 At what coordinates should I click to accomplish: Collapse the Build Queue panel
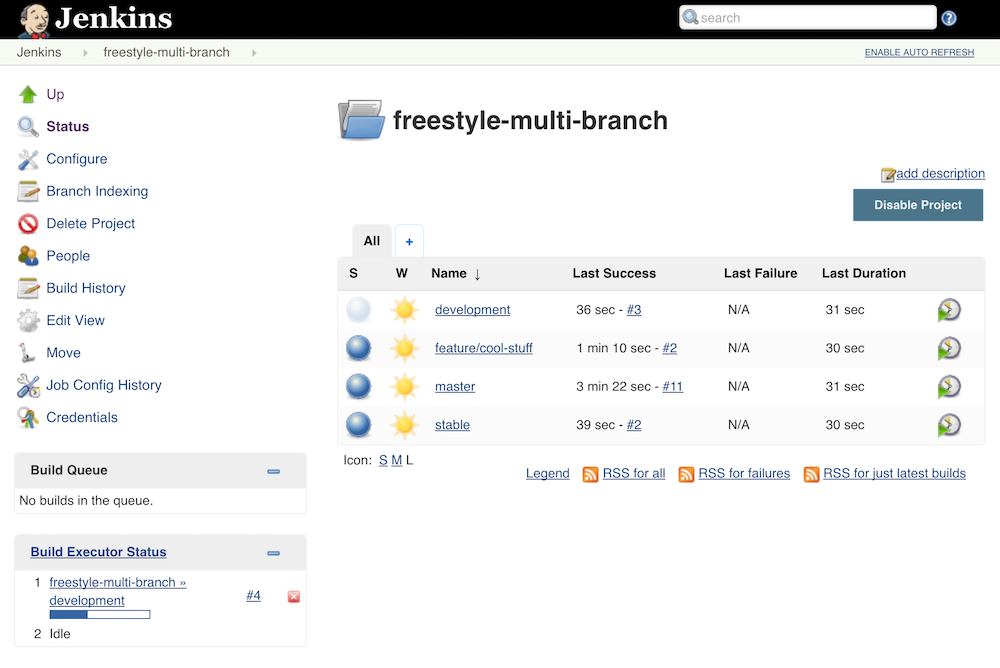pos(274,471)
